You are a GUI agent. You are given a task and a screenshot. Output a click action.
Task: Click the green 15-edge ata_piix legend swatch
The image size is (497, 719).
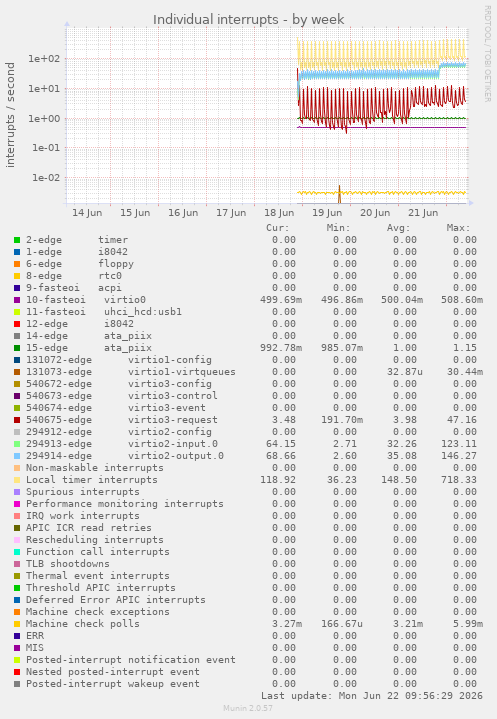click(x=17, y=348)
